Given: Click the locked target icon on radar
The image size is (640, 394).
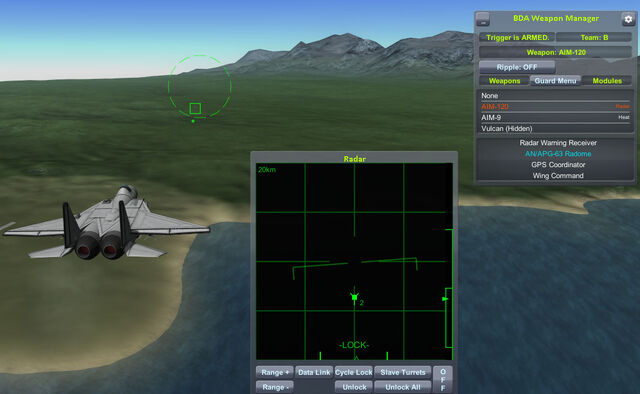Looking at the screenshot, I should coord(354,298).
